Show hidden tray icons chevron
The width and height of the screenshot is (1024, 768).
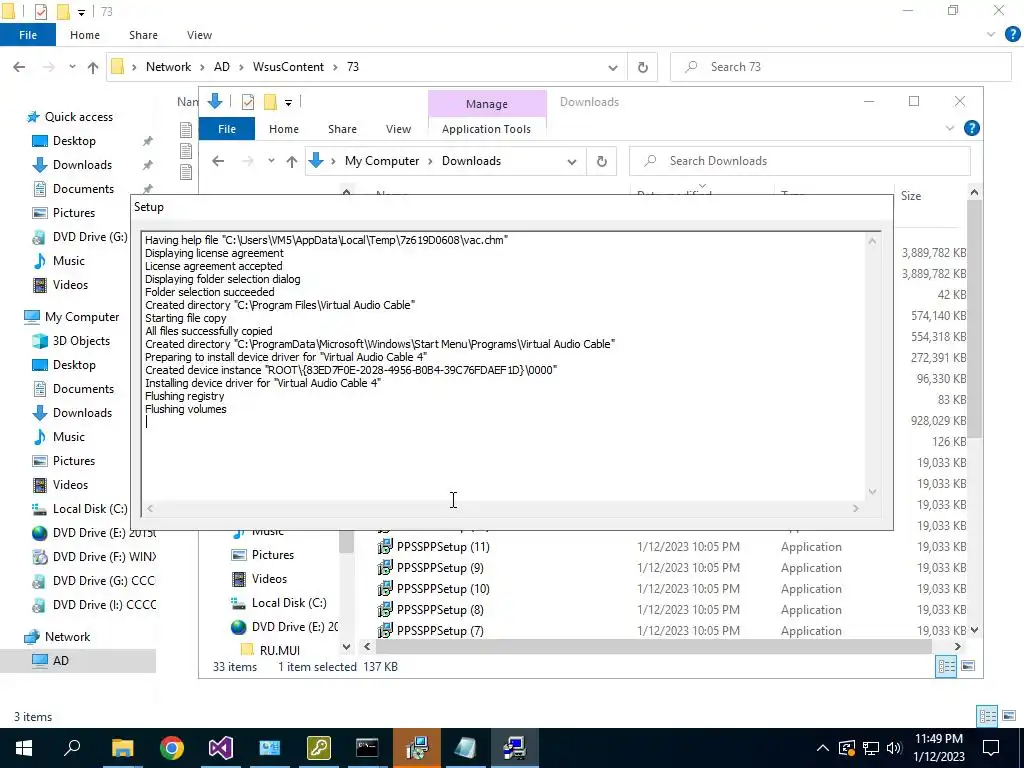tap(823, 748)
